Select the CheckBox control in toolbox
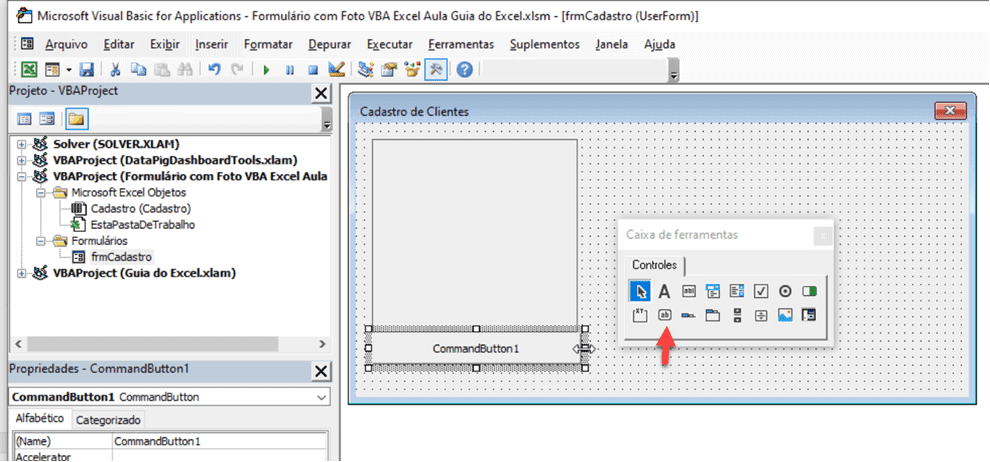 761,291
